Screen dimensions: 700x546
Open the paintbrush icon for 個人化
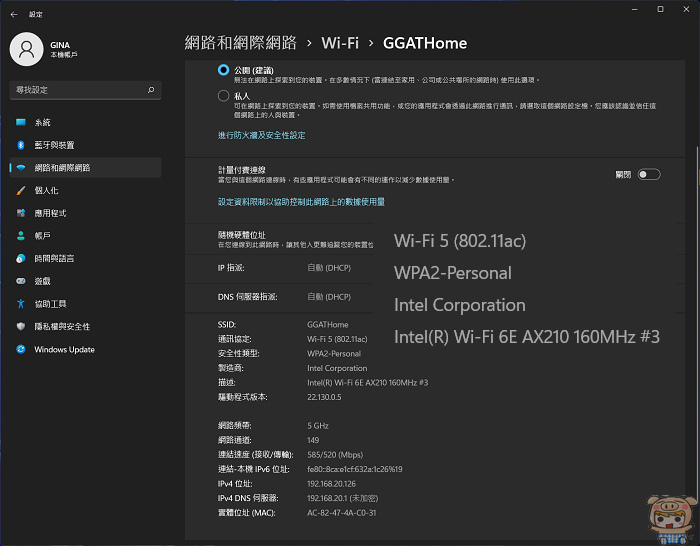point(21,191)
